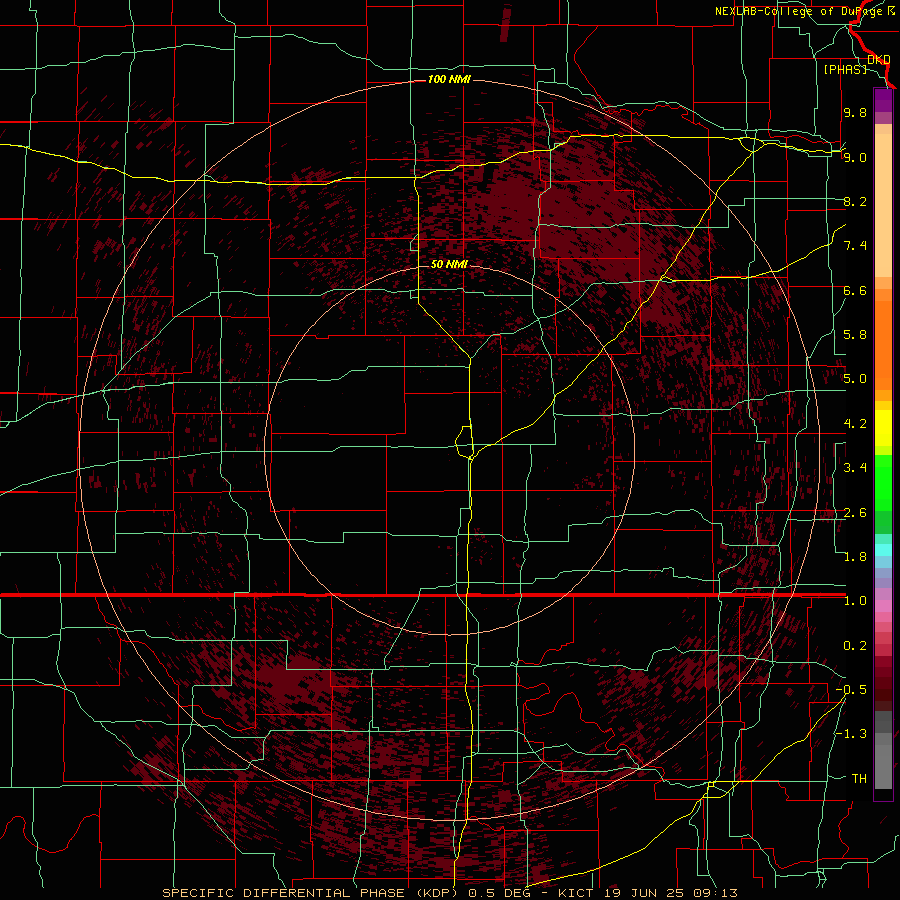
Task: Click the 5.8 value on color scale
Action: coord(855,335)
